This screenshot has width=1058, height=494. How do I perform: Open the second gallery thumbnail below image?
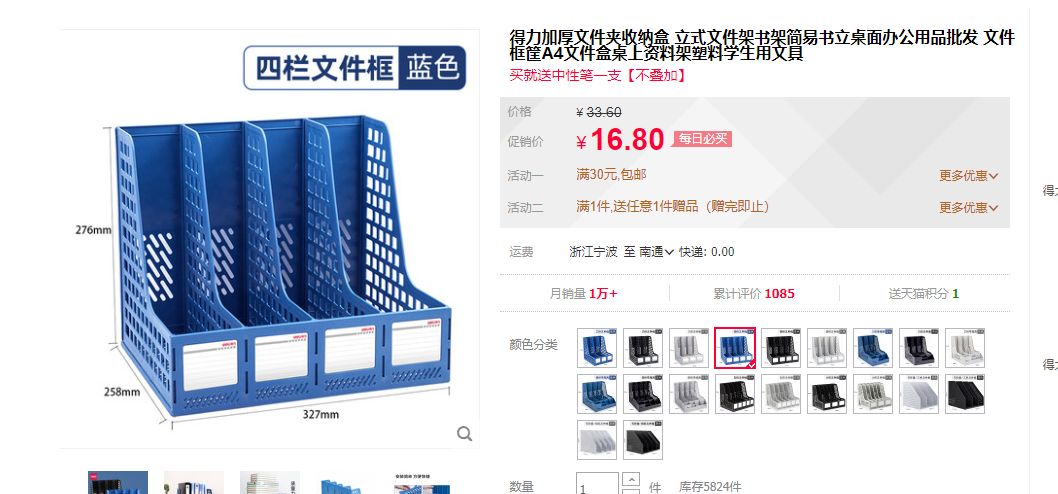(x=194, y=483)
